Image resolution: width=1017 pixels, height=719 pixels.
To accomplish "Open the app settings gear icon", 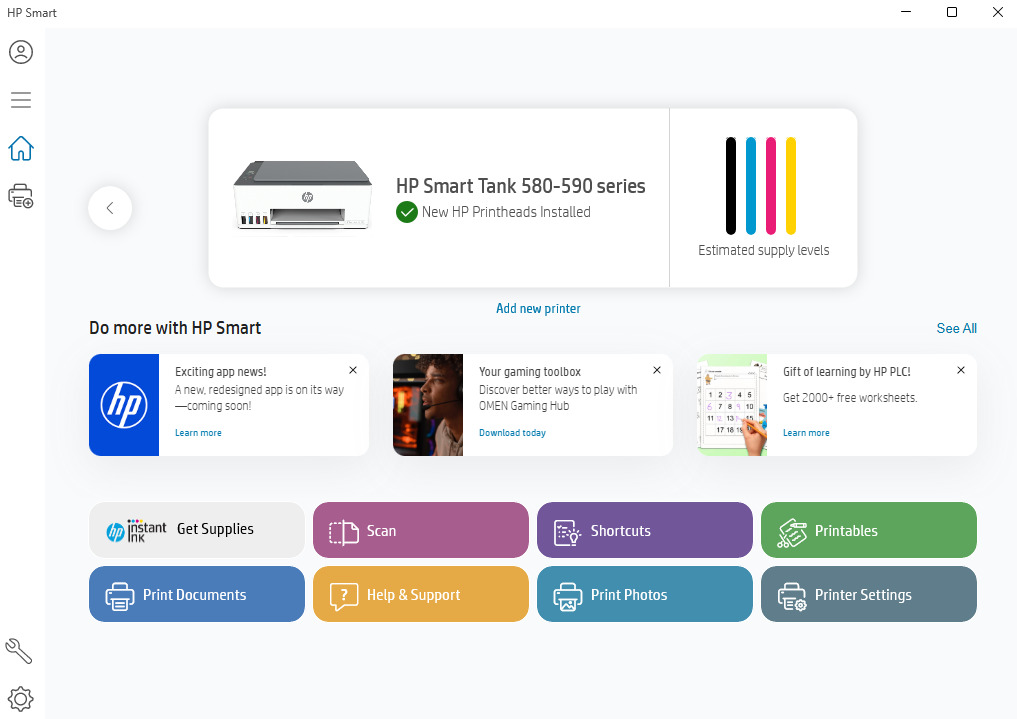I will (x=21, y=698).
